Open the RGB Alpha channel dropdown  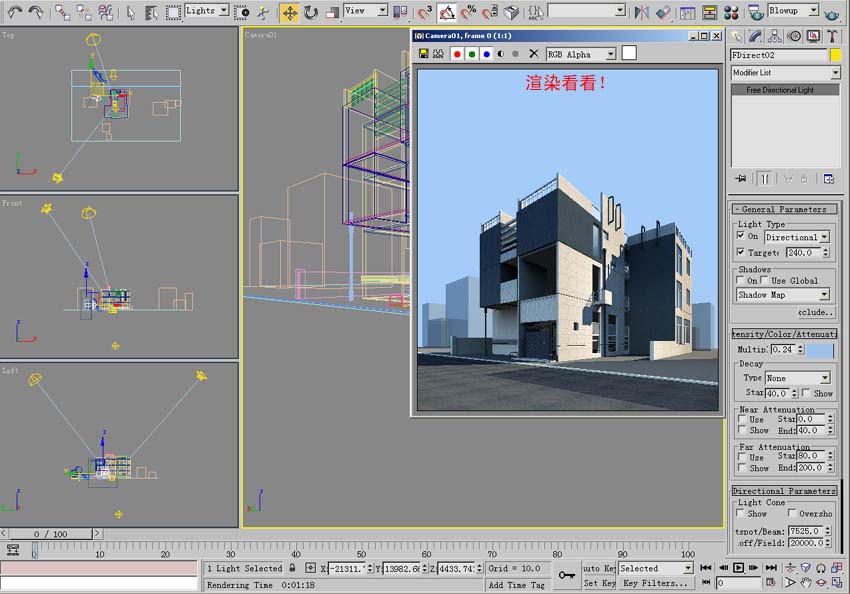(580, 54)
